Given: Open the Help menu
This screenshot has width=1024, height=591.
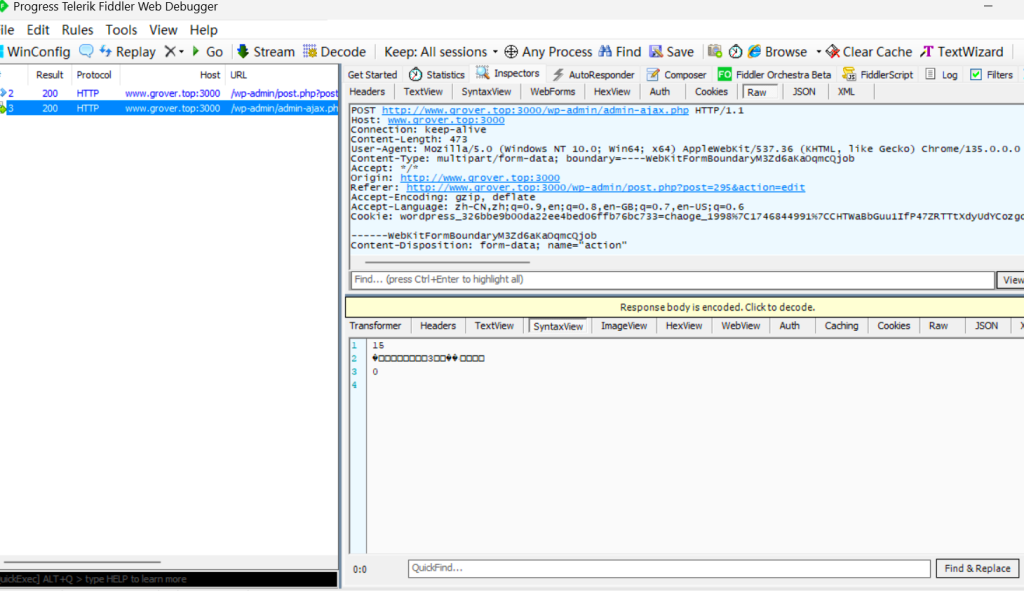Looking at the screenshot, I should pyautogui.click(x=204, y=30).
